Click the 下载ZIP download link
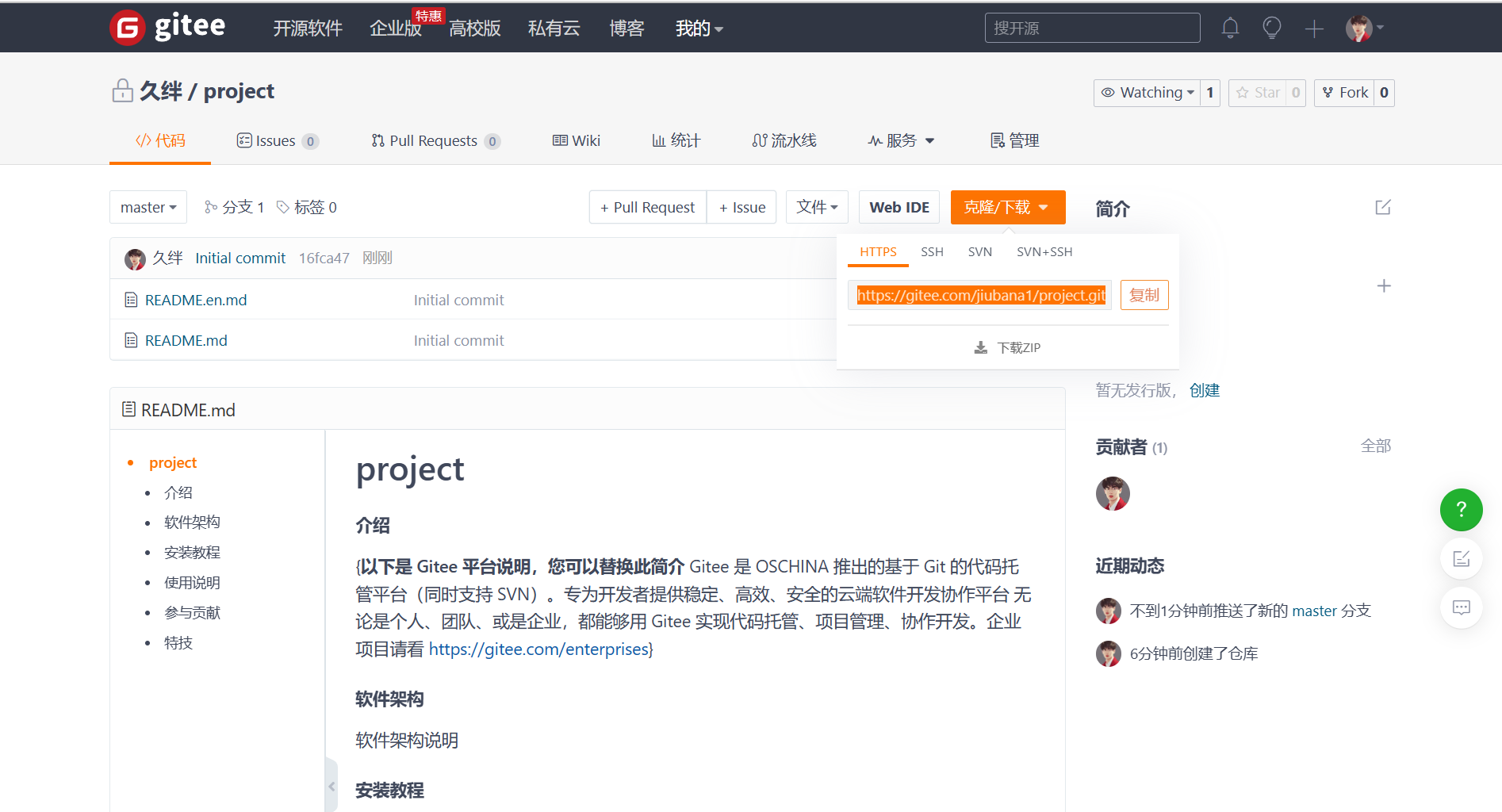Screen dimensions: 1502x812 tap(1008, 348)
